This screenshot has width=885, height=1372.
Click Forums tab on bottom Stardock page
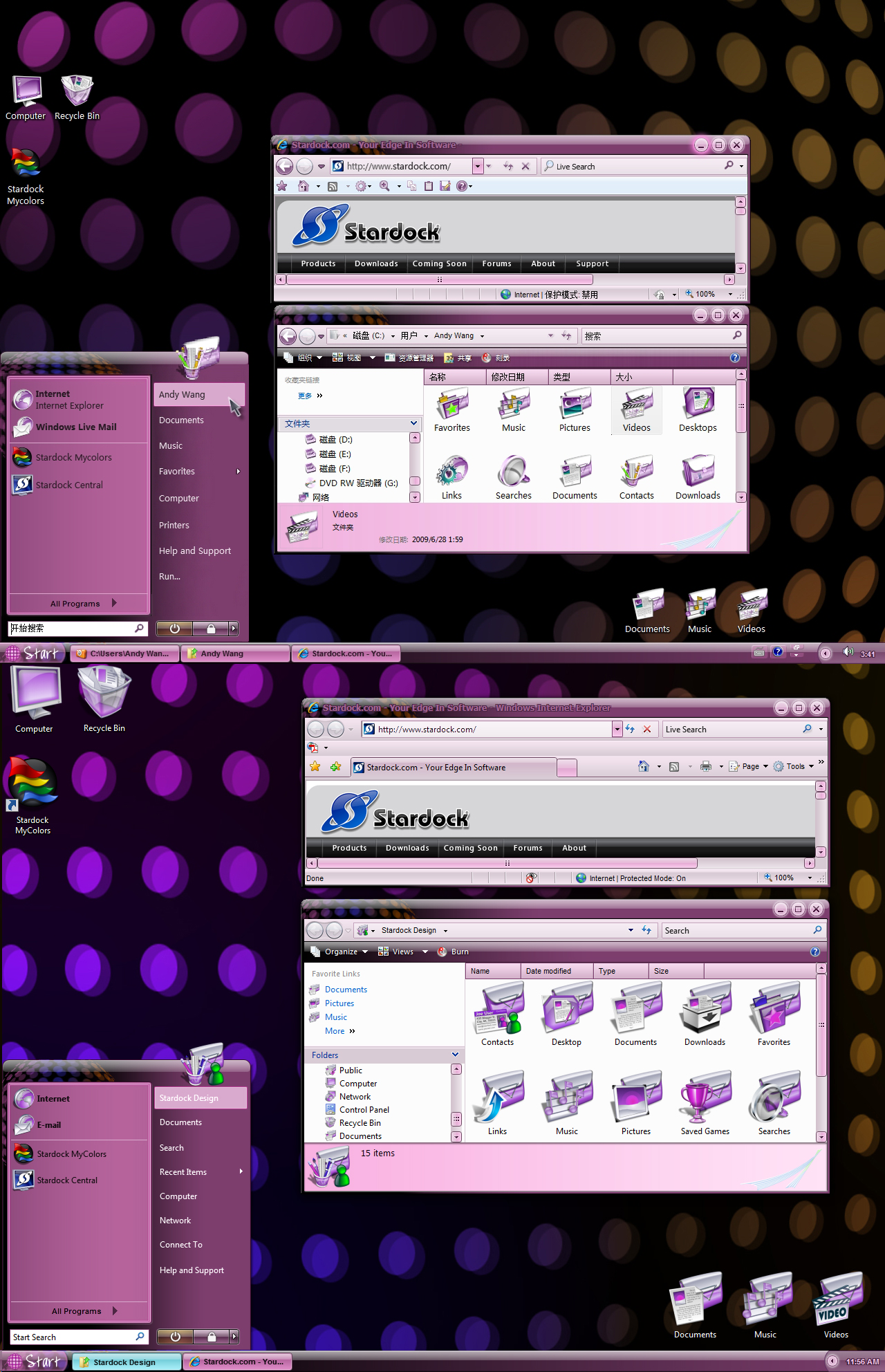pos(528,848)
